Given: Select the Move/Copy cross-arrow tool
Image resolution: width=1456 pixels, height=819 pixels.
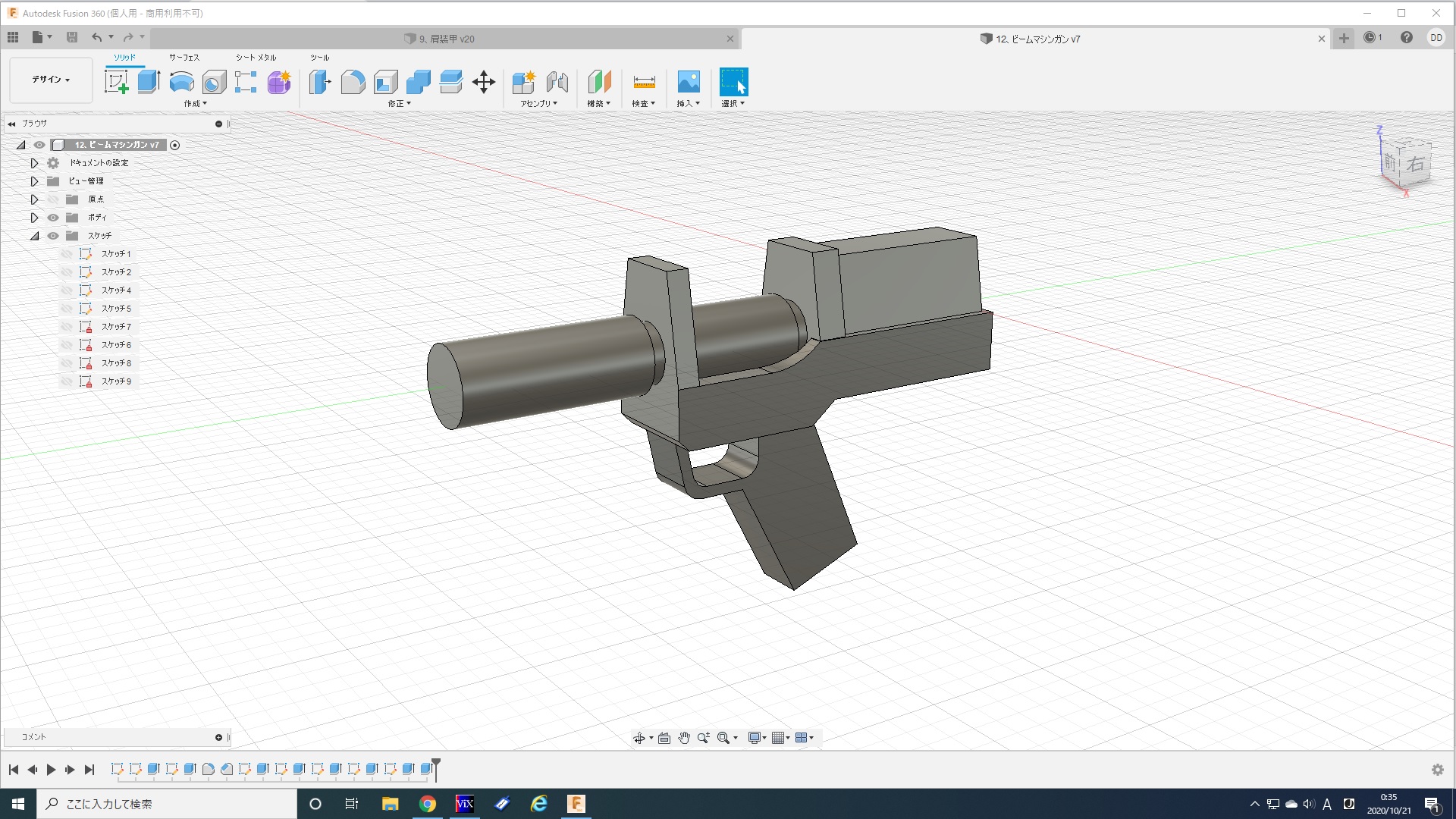Looking at the screenshot, I should point(483,82).
